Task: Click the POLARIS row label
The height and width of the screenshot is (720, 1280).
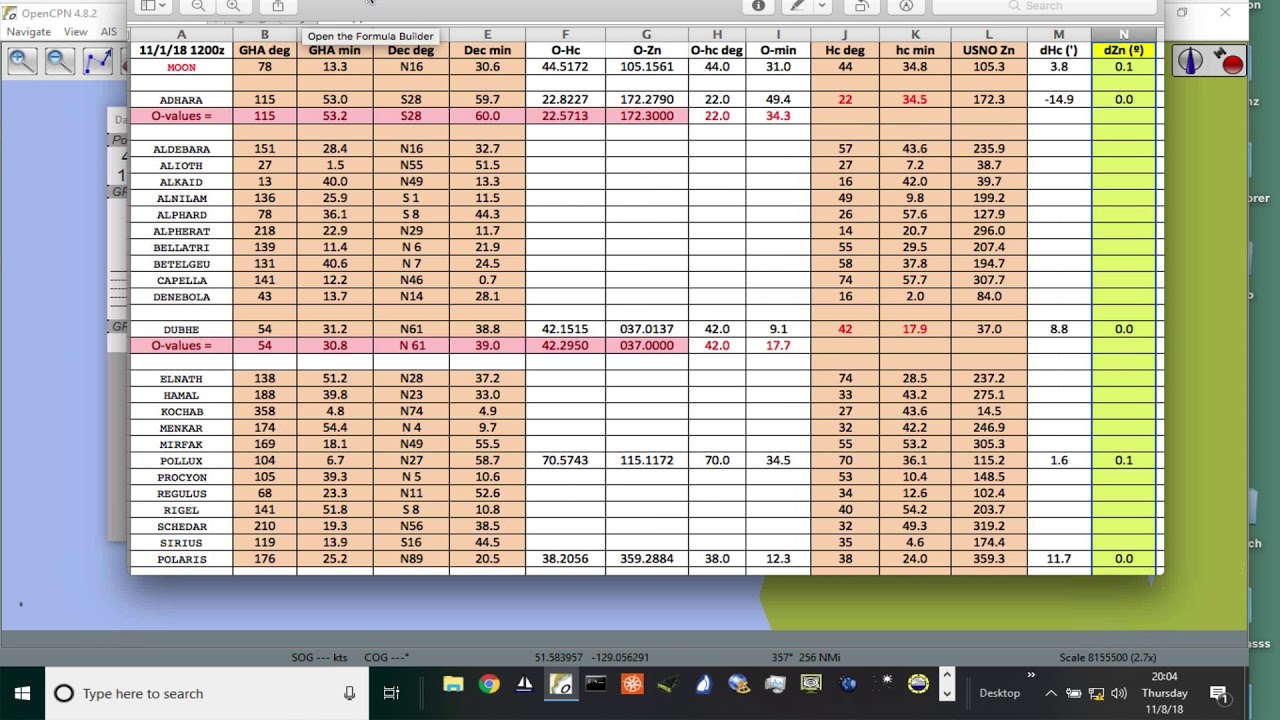Action: pyautogui.click(x=181, y=559)
